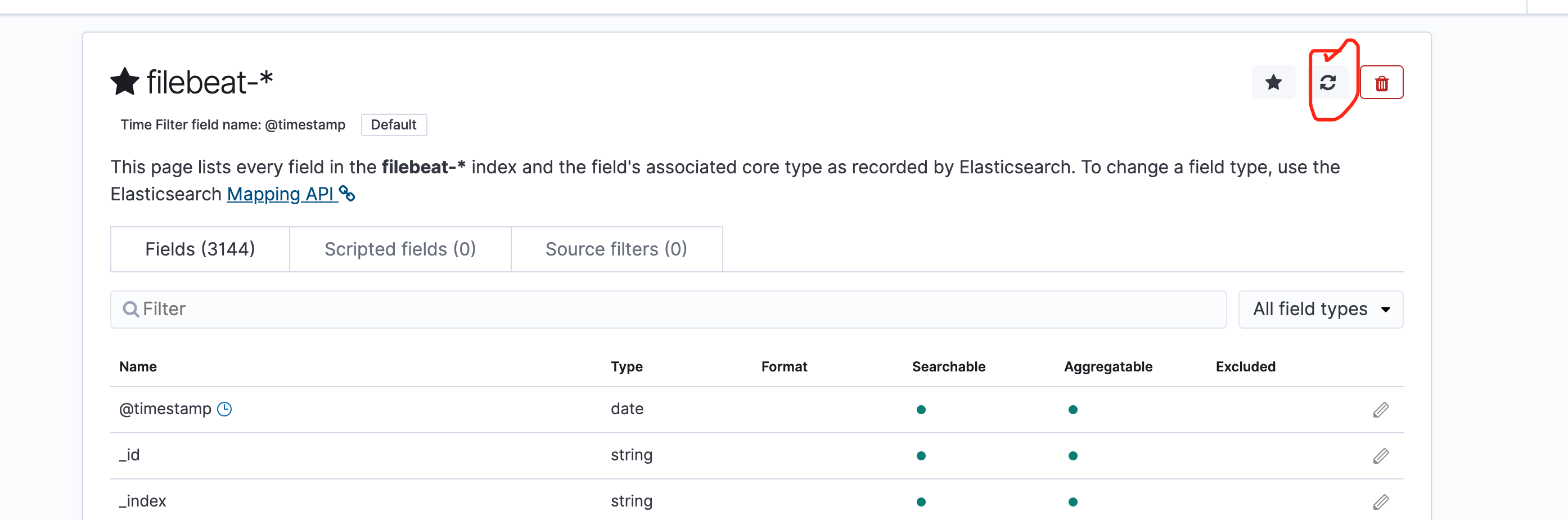Edit the _id field
Screen dimensions: 1568x520
[x=1381, y=456]
